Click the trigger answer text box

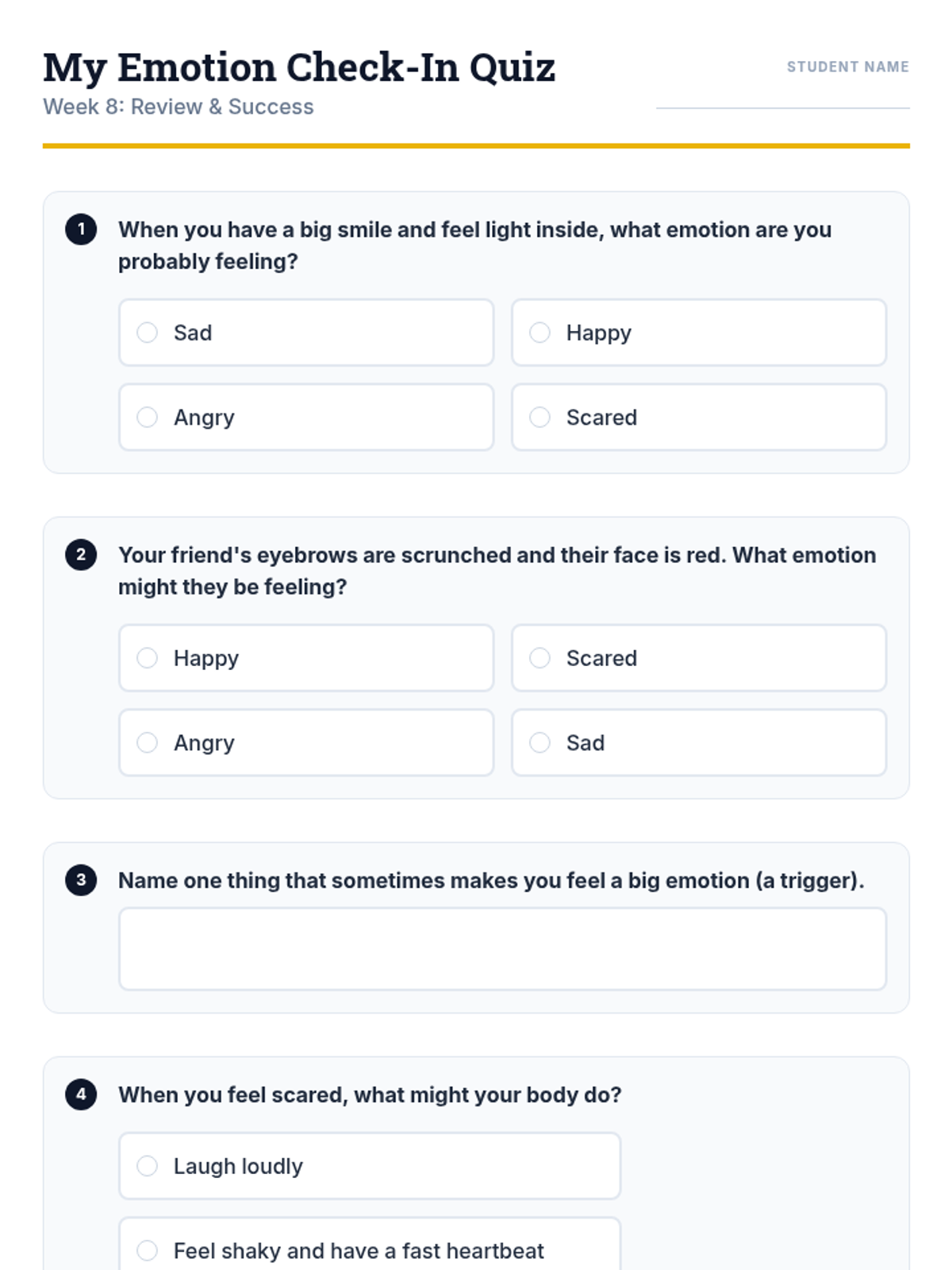pyautogui.click(x=502, y=949)
